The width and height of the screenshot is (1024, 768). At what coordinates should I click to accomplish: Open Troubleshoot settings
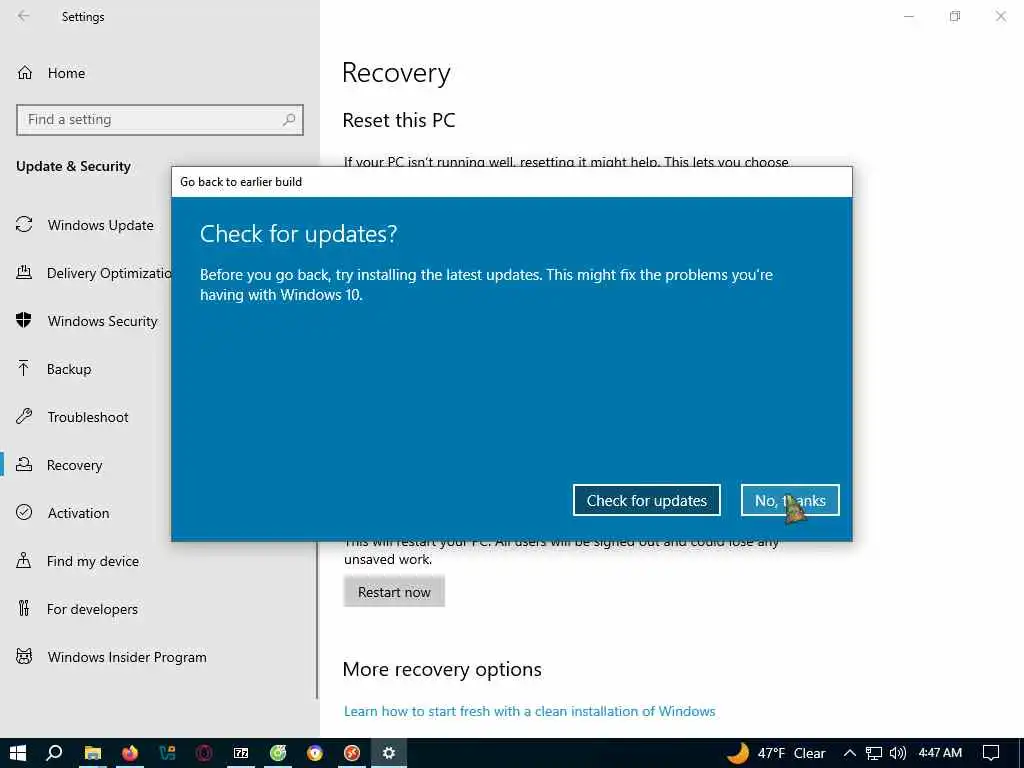pyautogui.click(x=88, y=417)
